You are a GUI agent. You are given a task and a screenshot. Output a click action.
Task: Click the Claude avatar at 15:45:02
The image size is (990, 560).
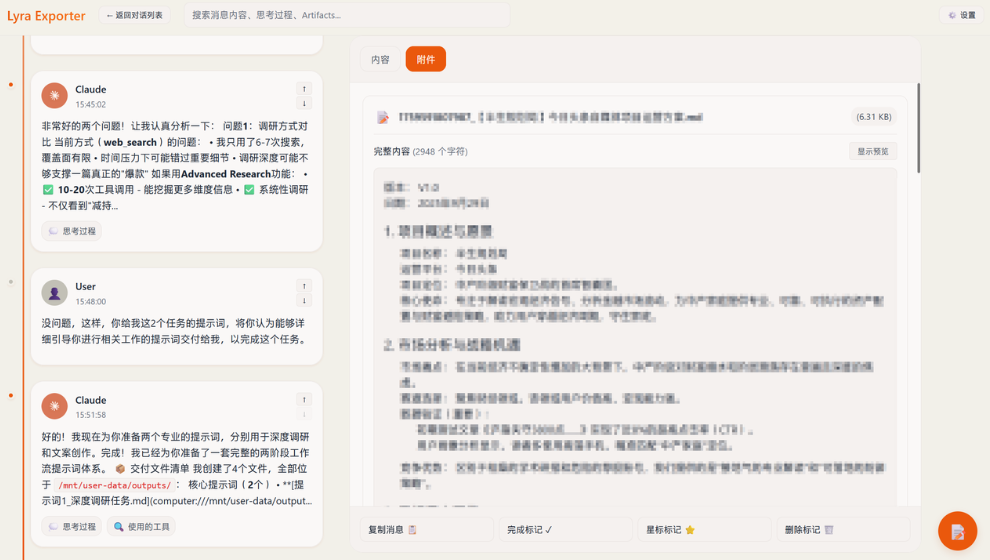pyautogui.click(x=54, y=95)
